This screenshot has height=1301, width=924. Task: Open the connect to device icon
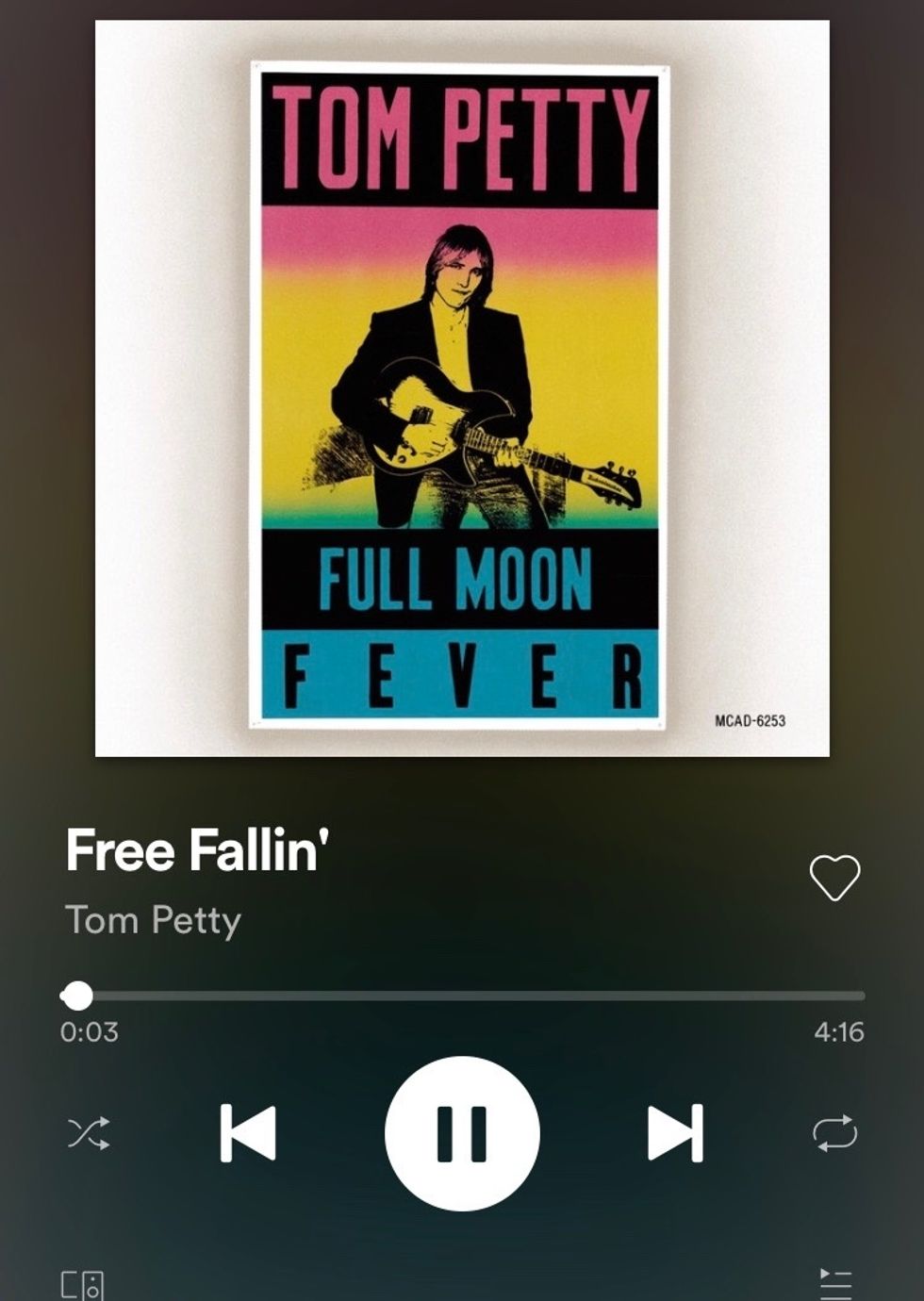pos(82,1285)
